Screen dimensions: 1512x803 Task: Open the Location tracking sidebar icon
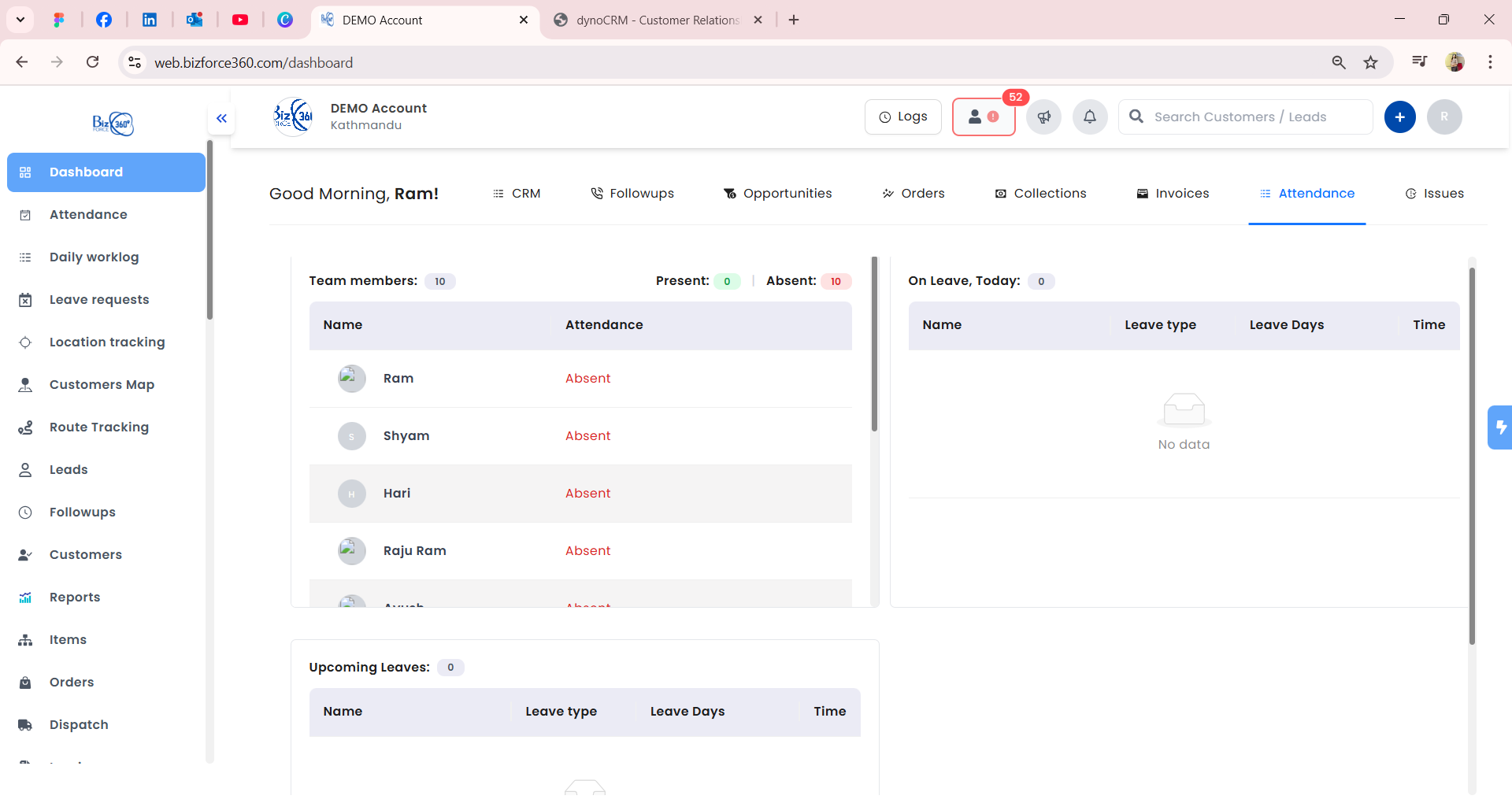[26, 342]
